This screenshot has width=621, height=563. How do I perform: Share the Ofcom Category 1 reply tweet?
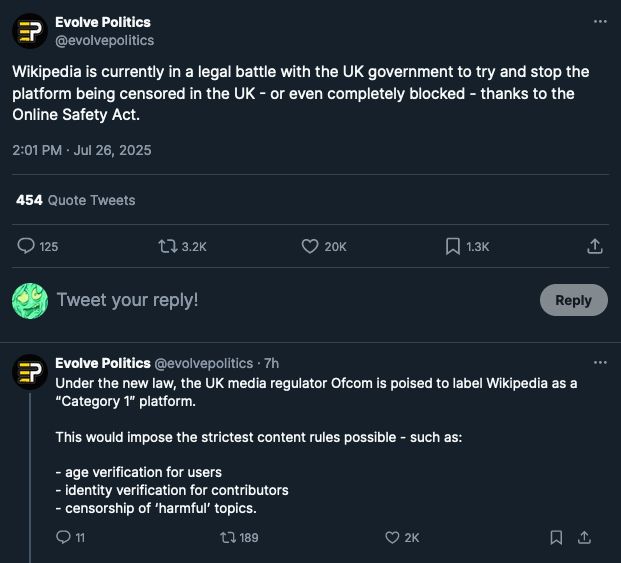(x=584, y=537)
